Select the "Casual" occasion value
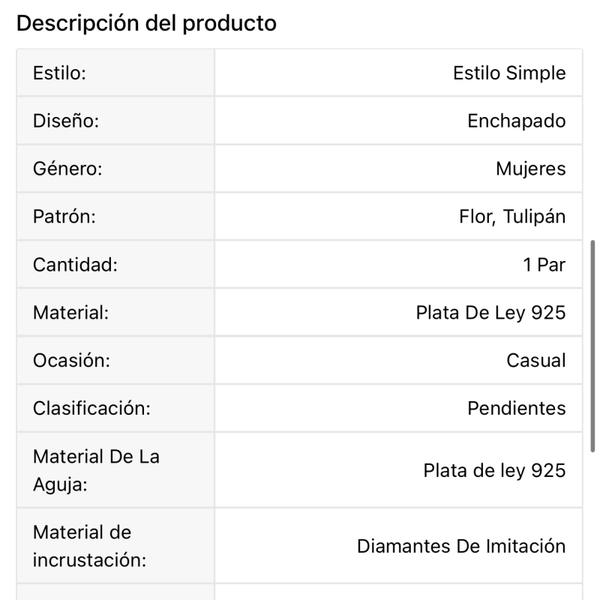 tap(536, 361)
